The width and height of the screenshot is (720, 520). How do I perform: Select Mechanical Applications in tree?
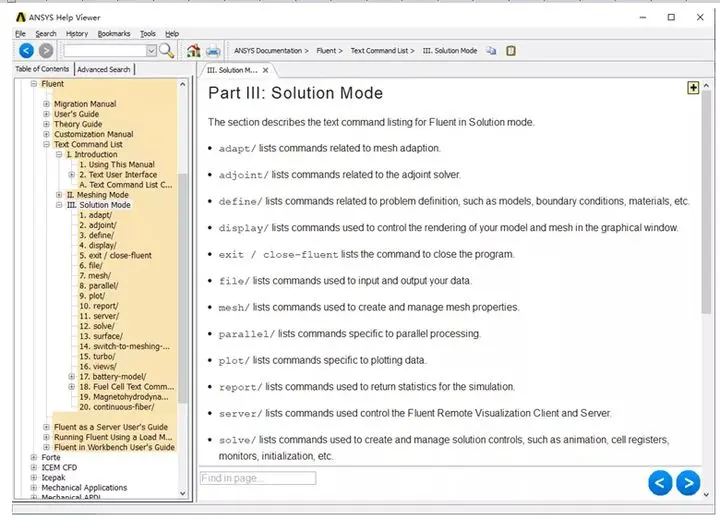84,488
